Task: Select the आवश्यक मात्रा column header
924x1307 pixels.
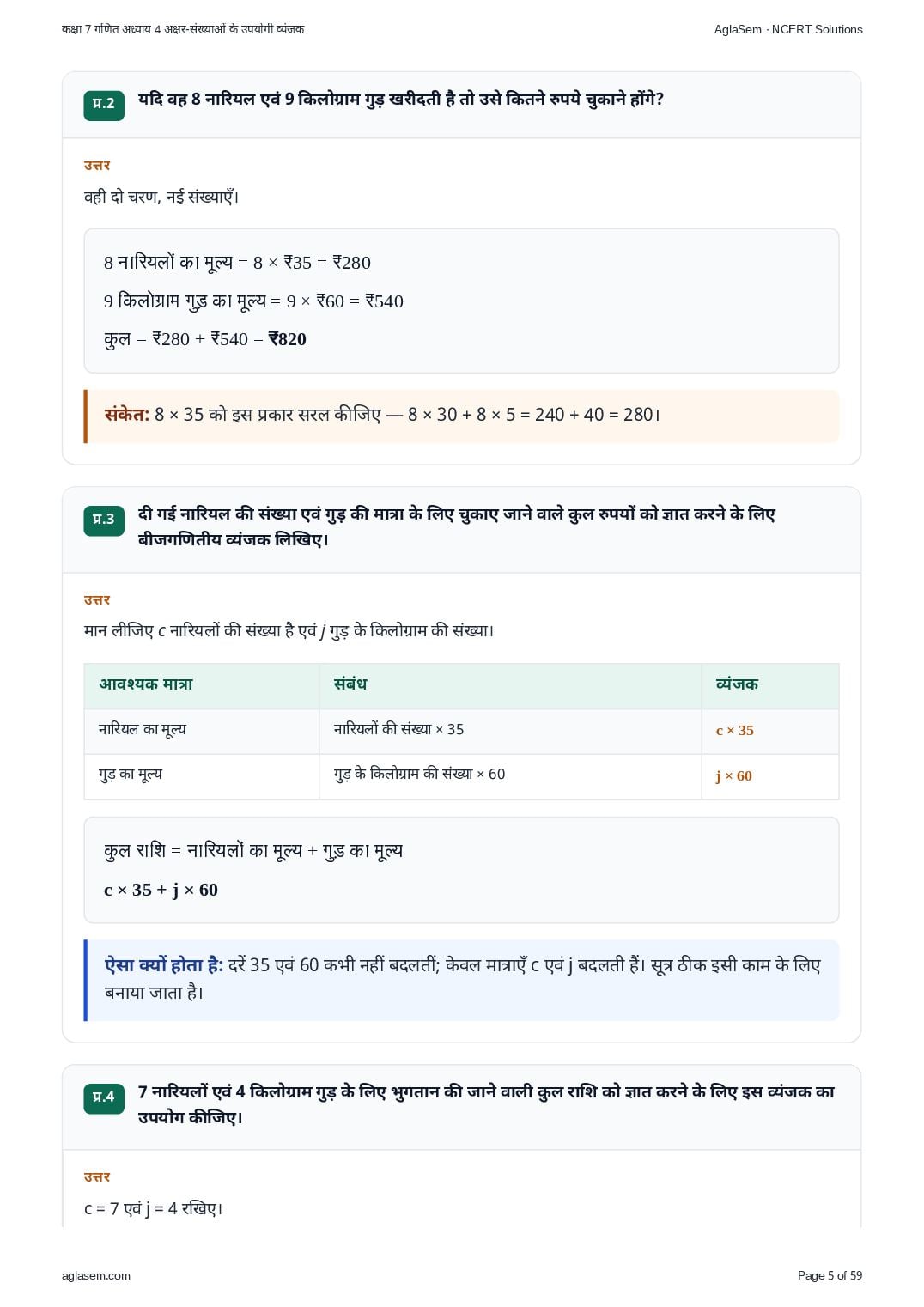Action: [x=202, y=685]
